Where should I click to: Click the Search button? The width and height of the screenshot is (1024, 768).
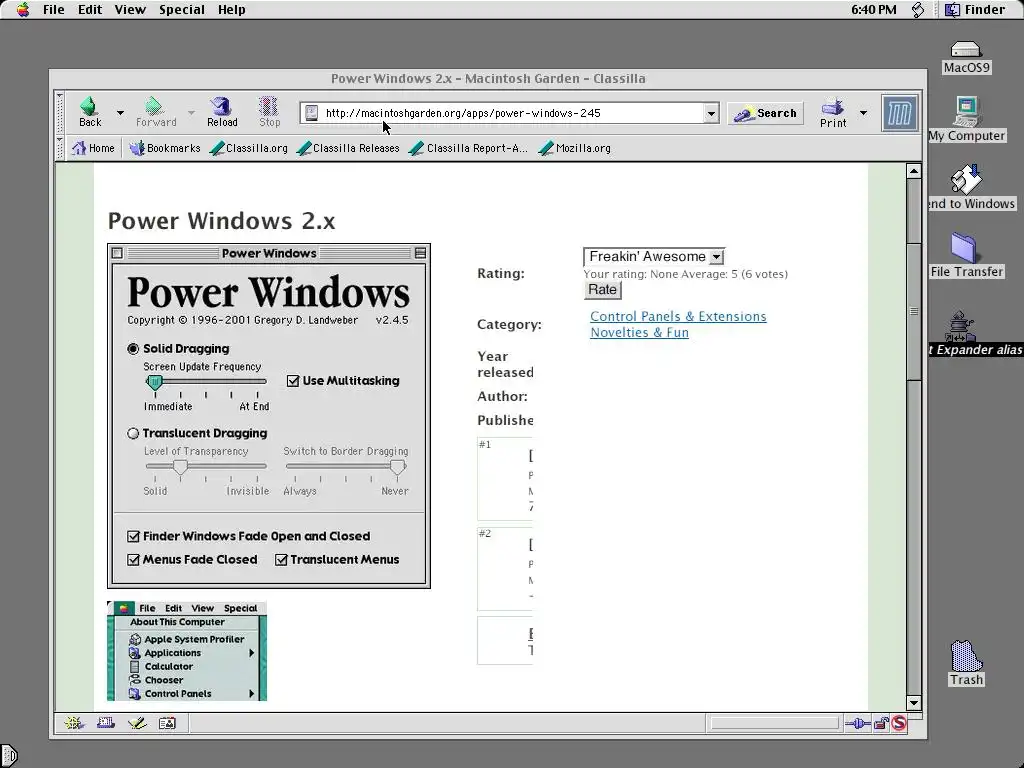coord(765,114)
